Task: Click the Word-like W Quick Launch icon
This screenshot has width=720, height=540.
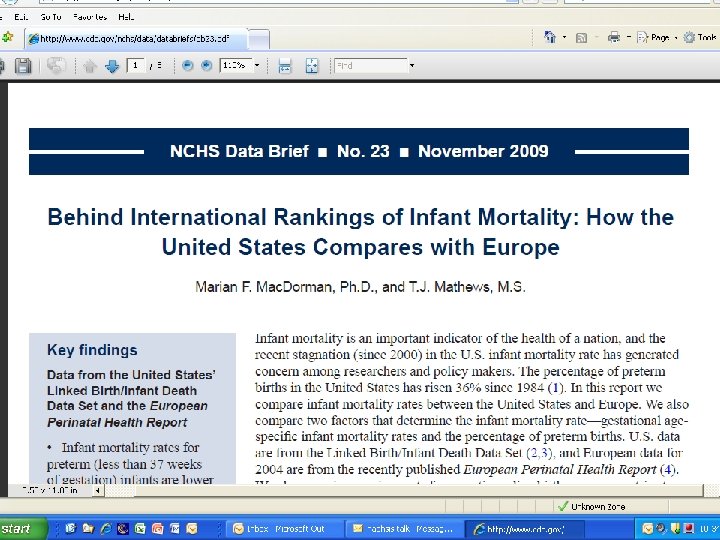Action: pyautogui.click(x=175, y=529)
